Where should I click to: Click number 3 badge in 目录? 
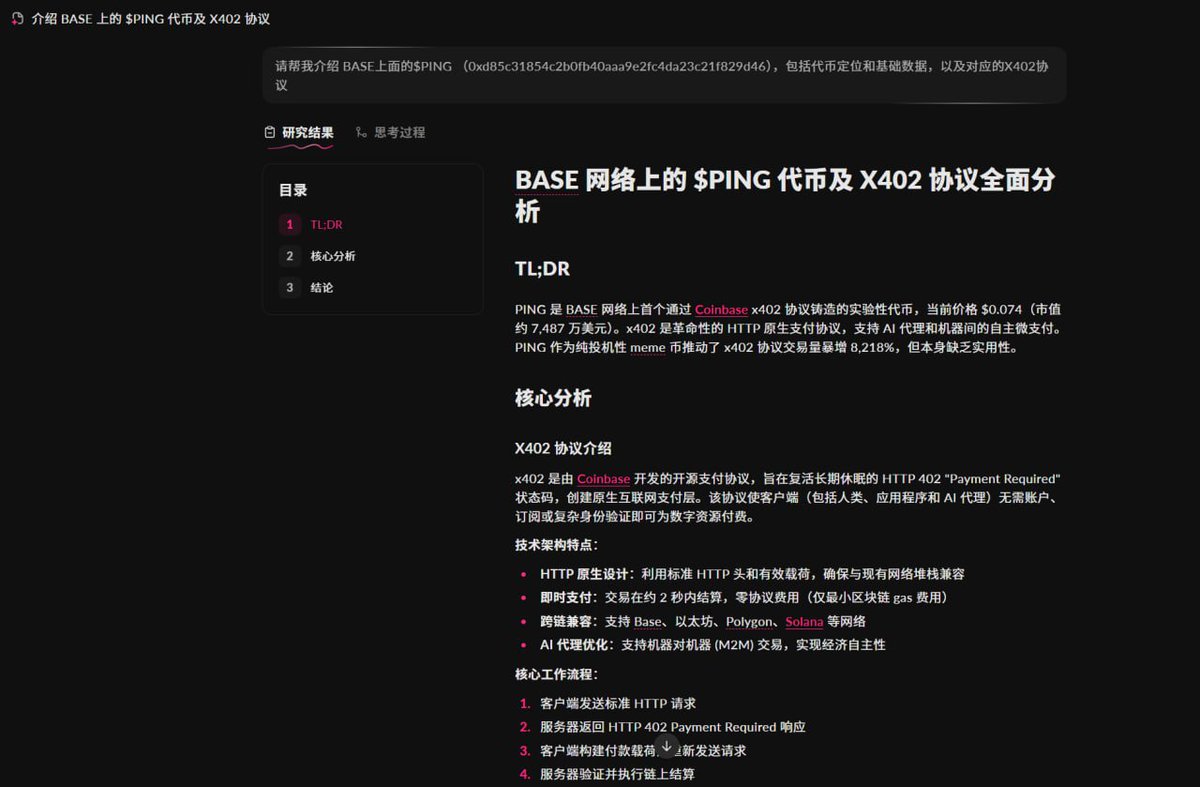tap(290, 288)
